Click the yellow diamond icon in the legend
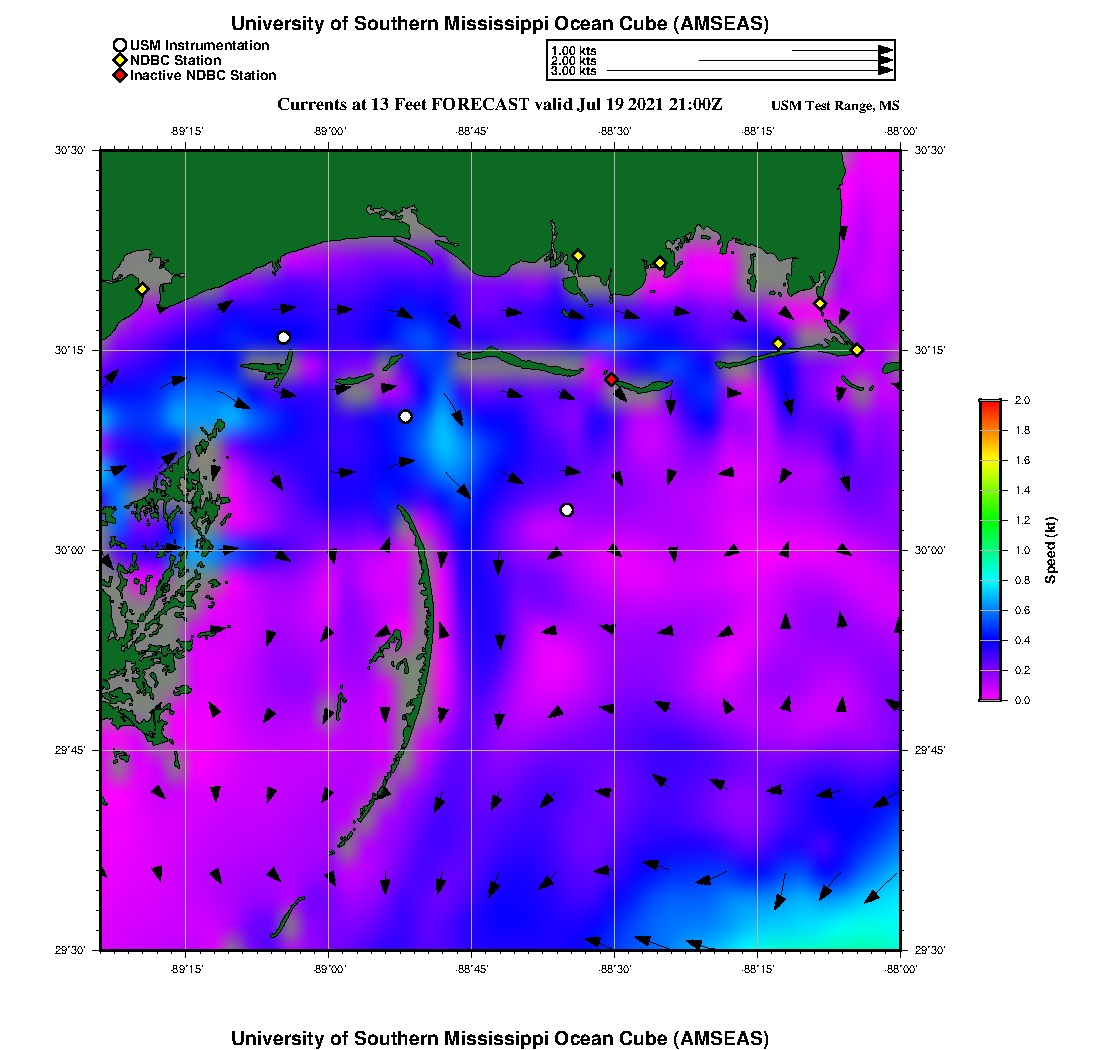Viewport: 1100px width, 1050px height. tap(120, 60)
